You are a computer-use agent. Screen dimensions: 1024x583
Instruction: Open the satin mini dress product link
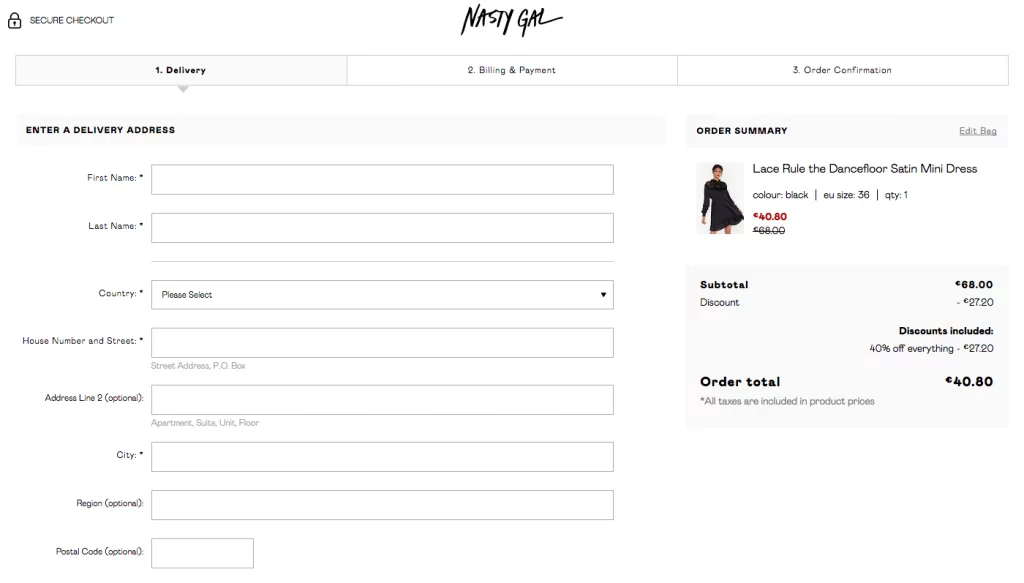click(864, 169)
